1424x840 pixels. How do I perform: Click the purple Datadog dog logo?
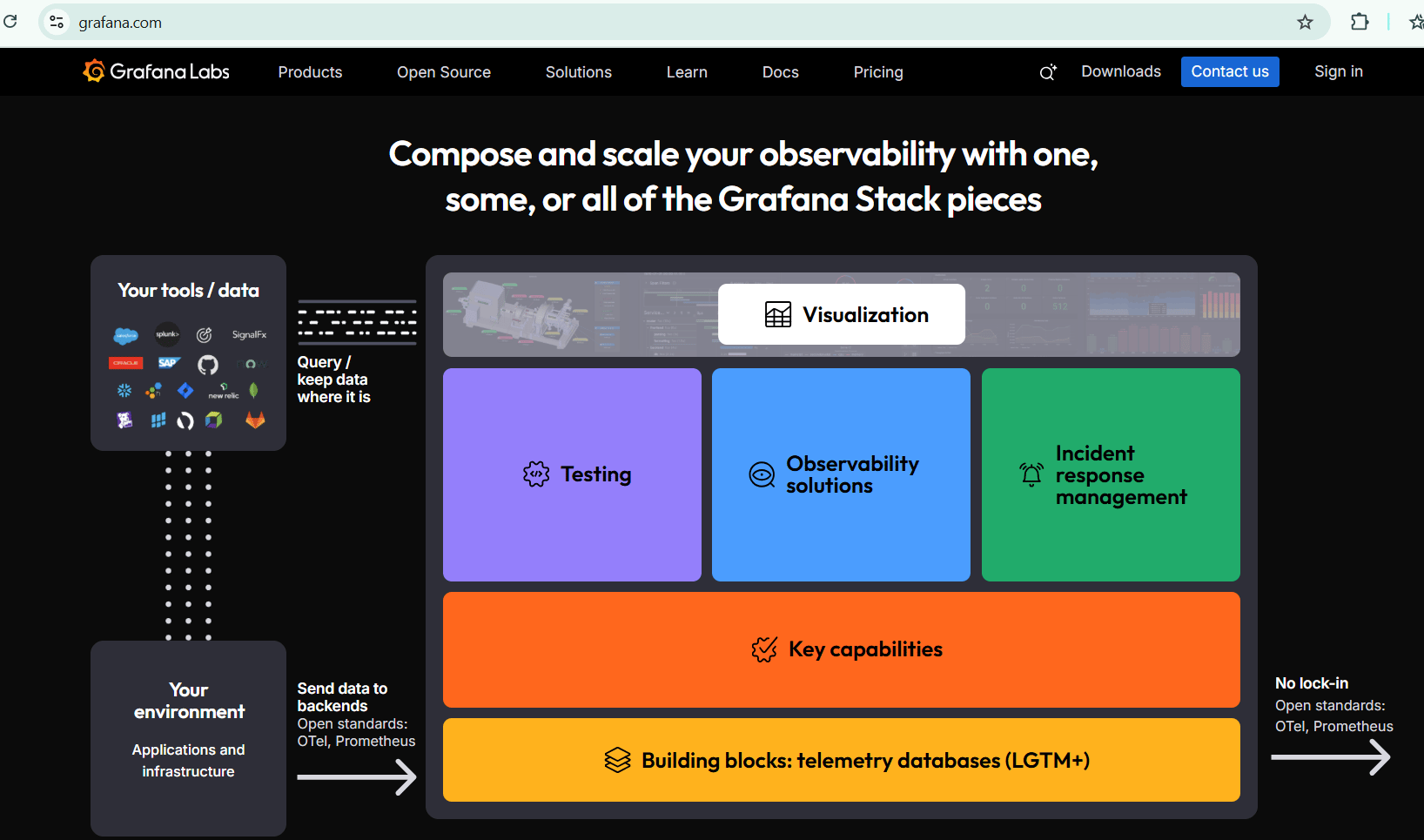click(124, 420)
